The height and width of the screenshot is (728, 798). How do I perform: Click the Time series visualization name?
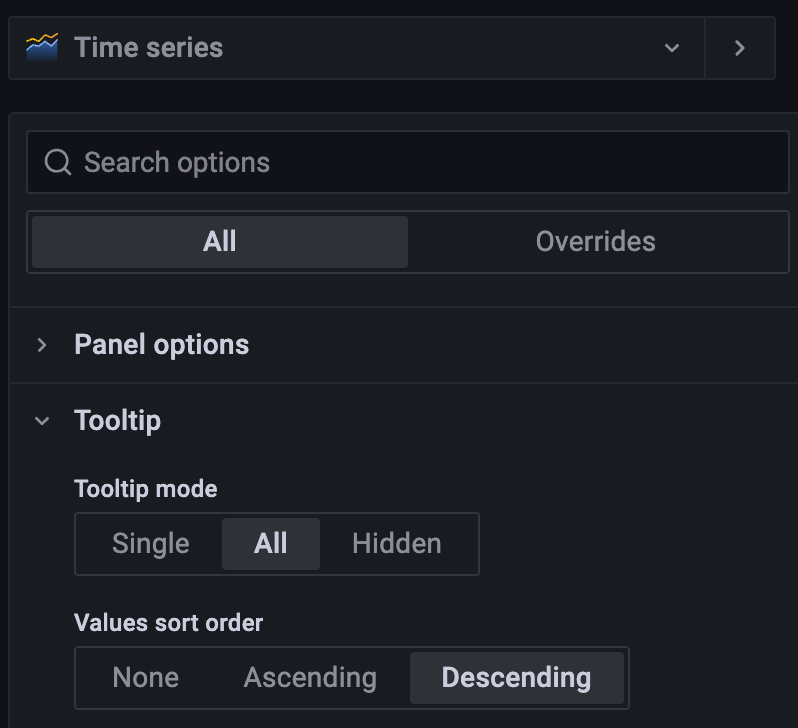coord(149,47)
